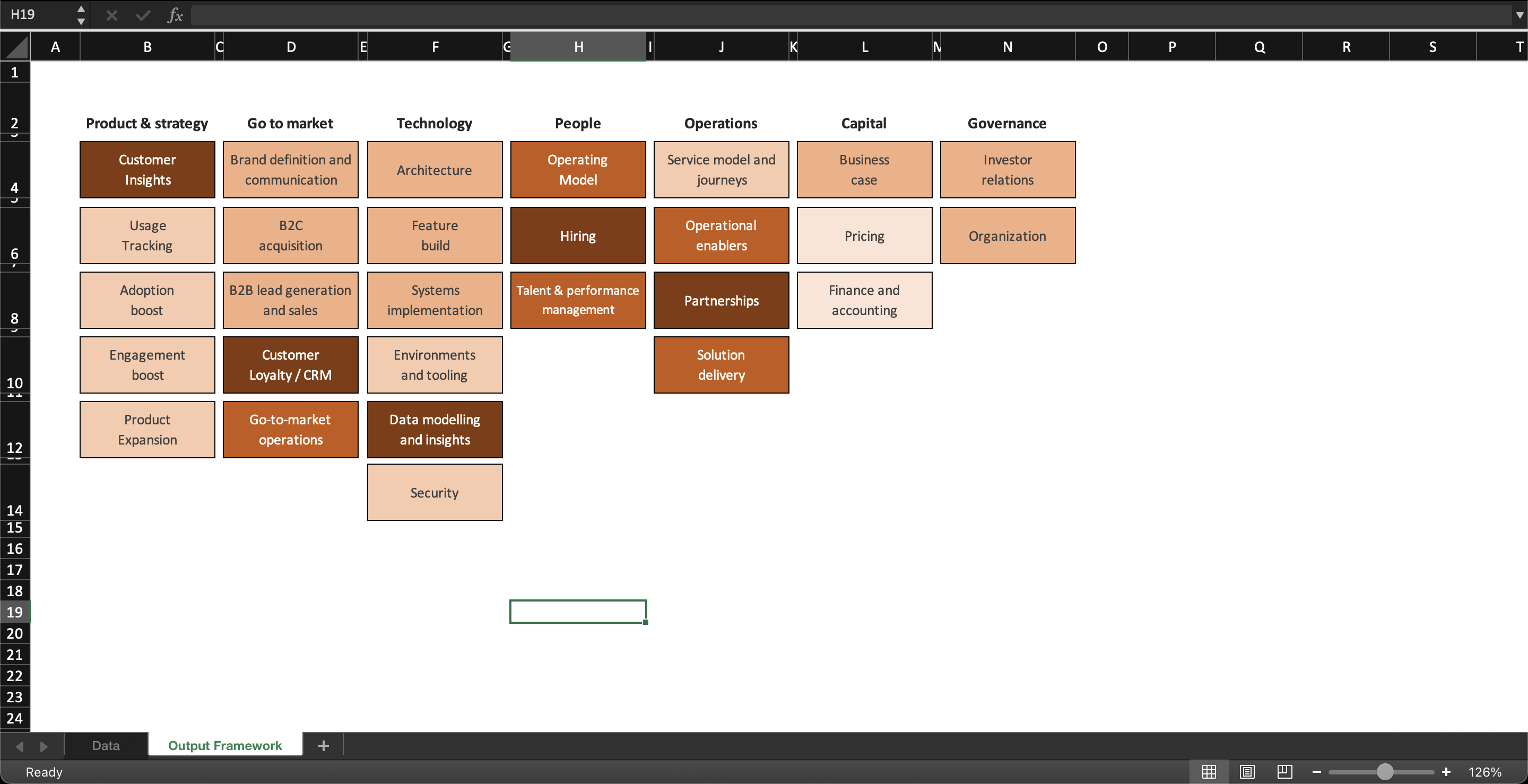This screenshot has height=784, width=1528.
Task: Click the Service model and journeys box
Action: tap(722, 170)
